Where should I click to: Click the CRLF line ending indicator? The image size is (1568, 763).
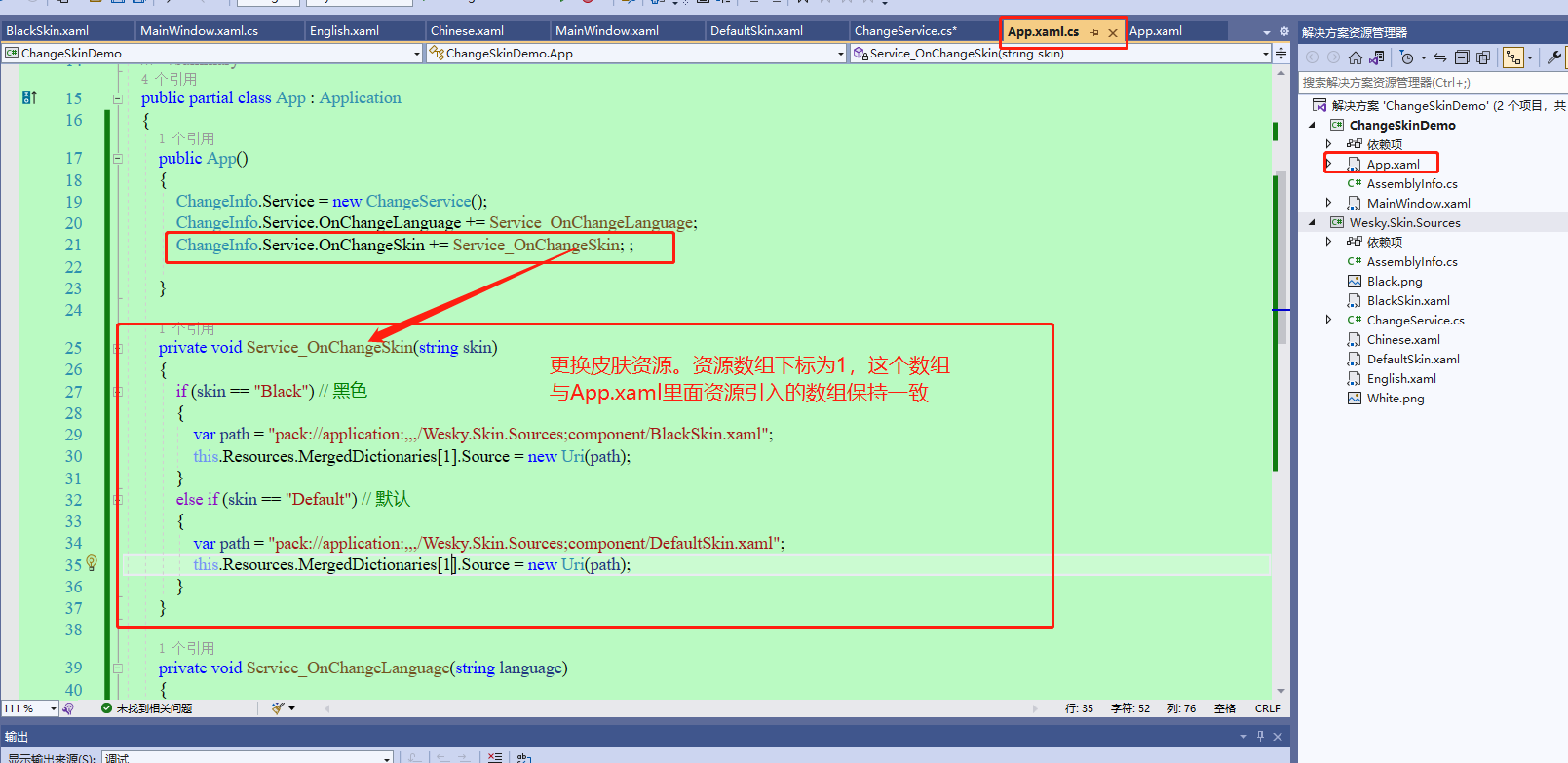point(1268,708)
